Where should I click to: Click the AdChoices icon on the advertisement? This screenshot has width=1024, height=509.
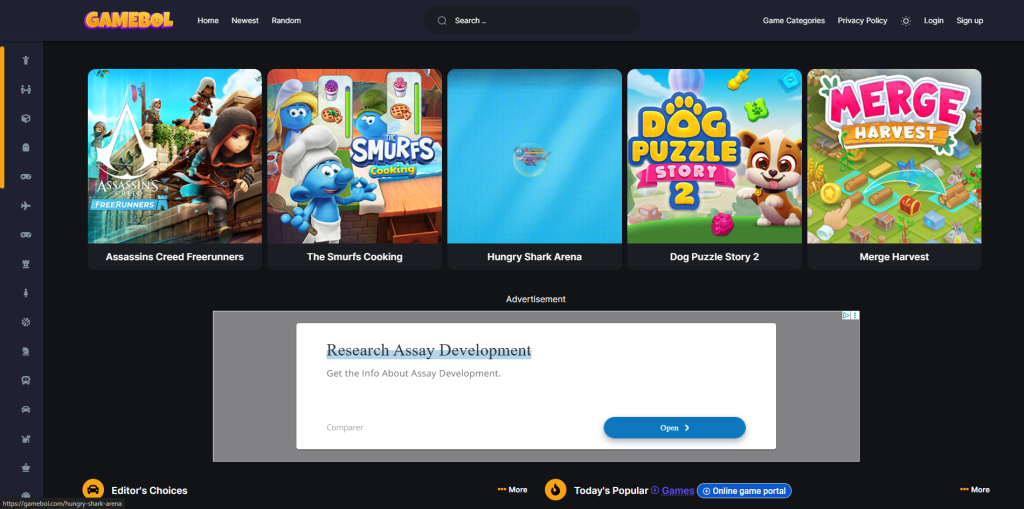coord(846,315)
